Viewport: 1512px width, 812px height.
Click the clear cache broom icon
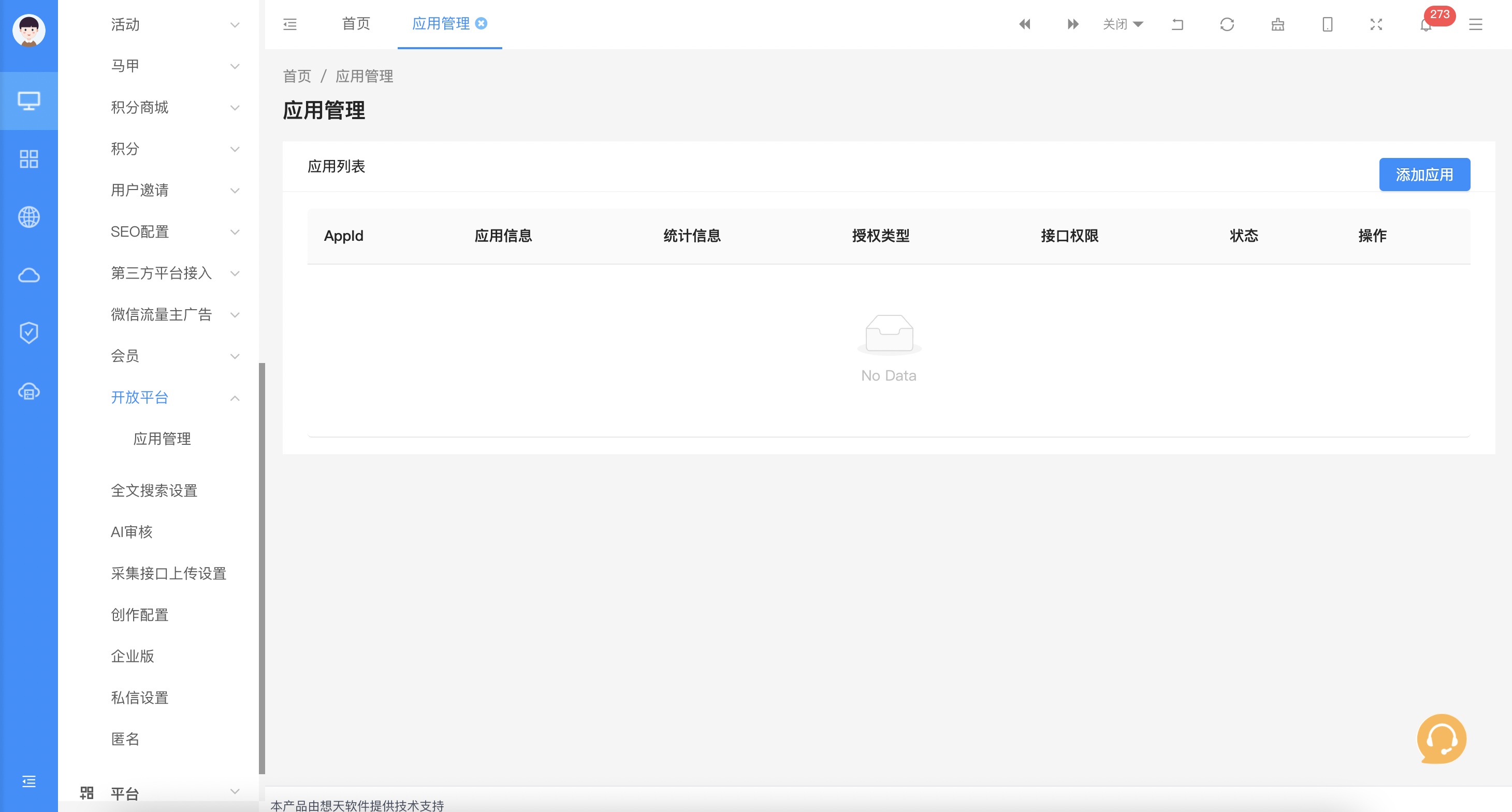[x=1278, y=24]
